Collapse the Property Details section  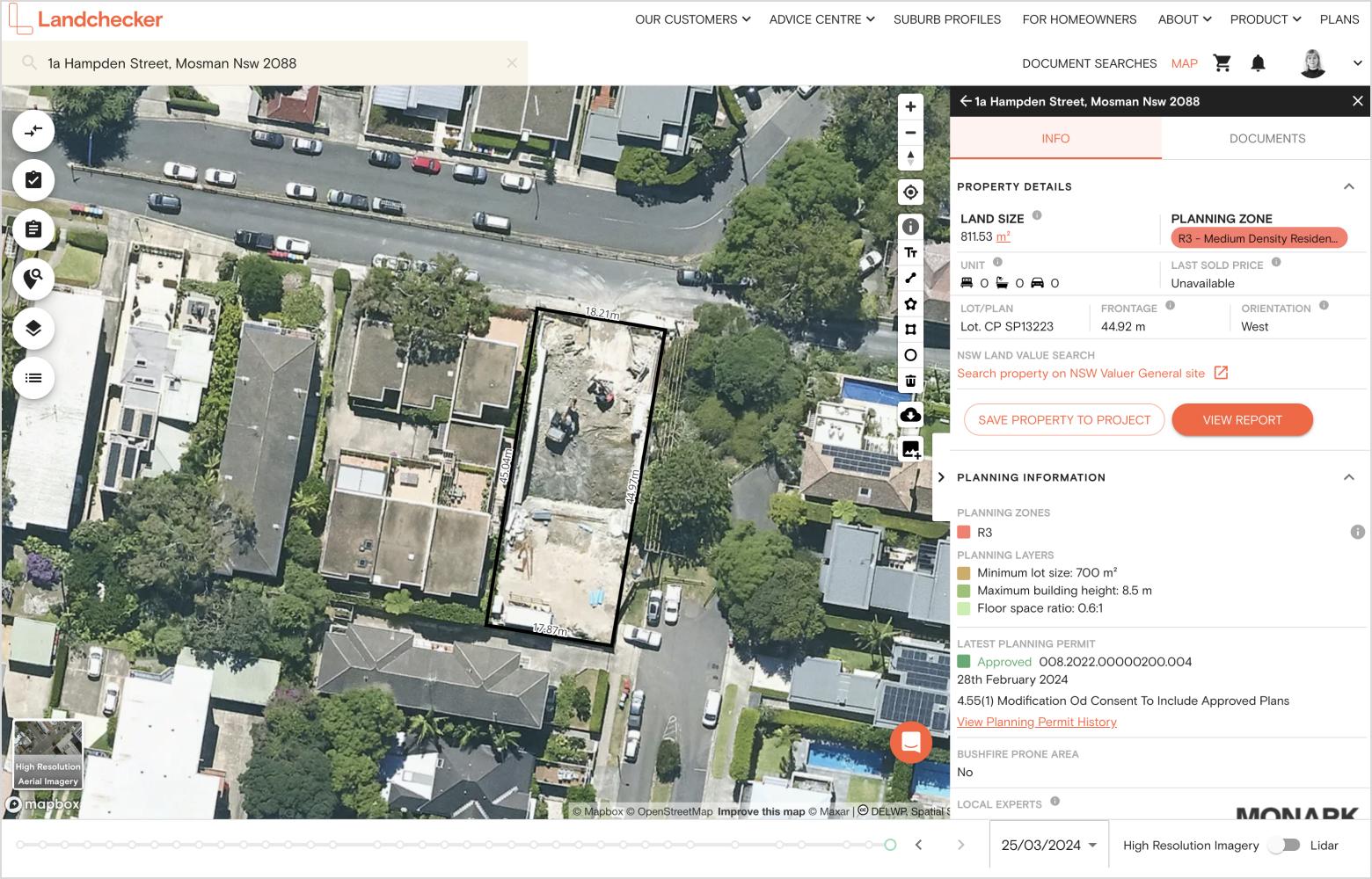[x=1348, y=186]
